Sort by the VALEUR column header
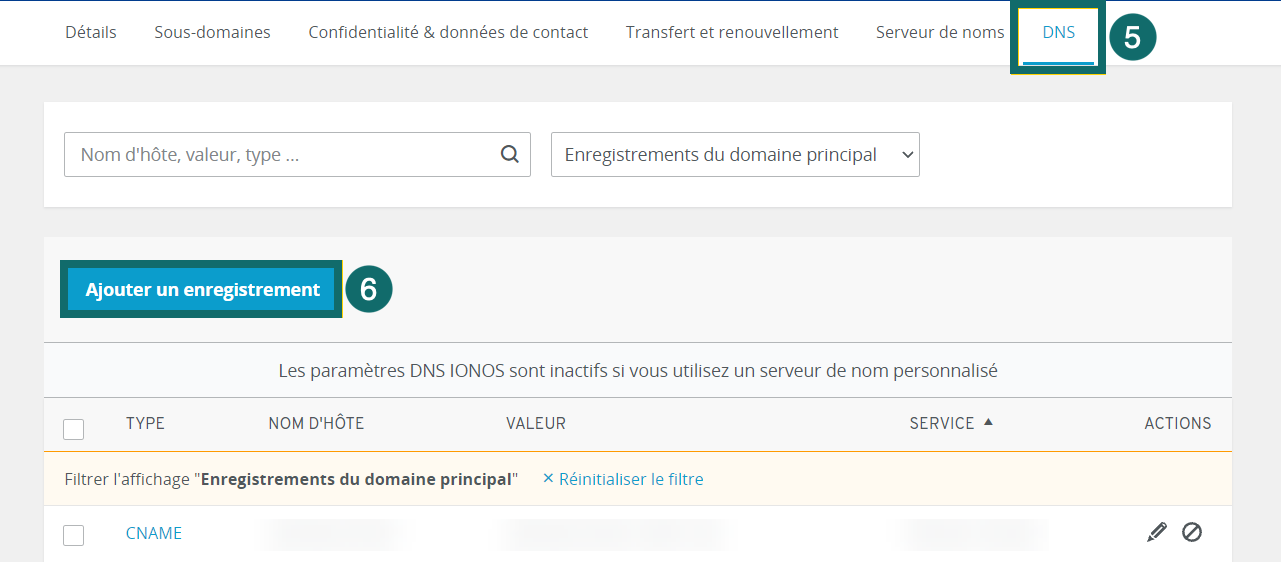This screenshot has width=1281, height=562. [536, 423]
